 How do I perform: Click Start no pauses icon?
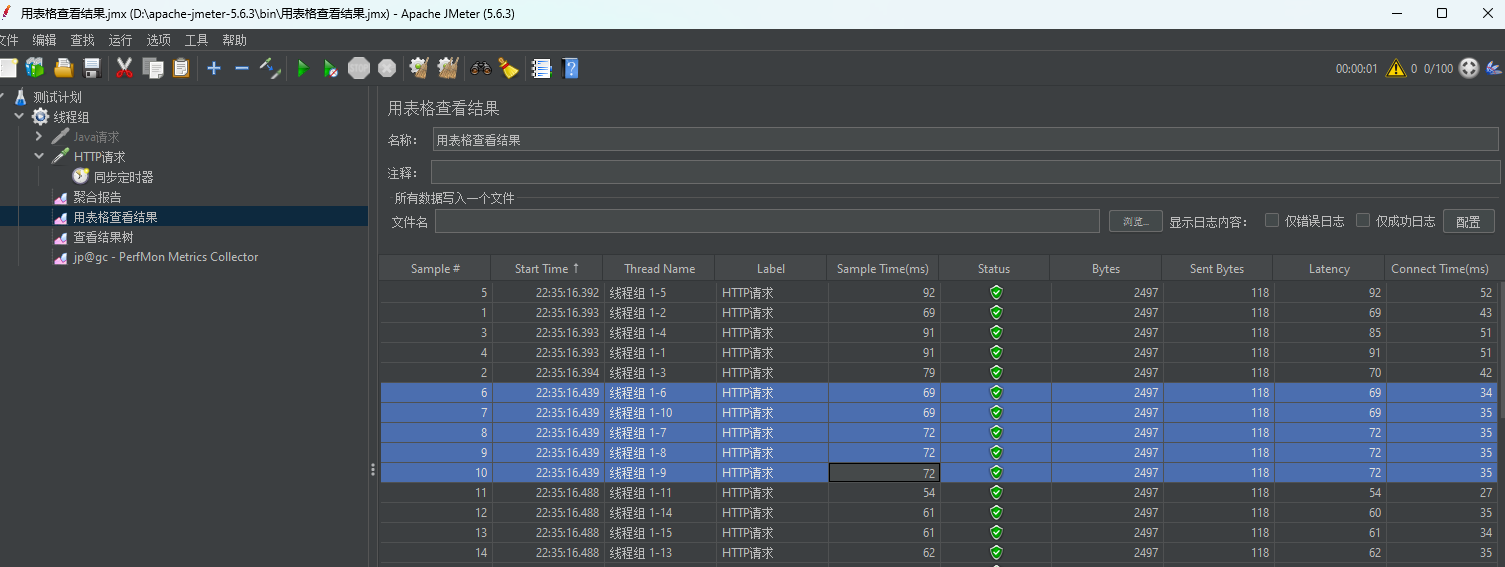pos(331,68)
